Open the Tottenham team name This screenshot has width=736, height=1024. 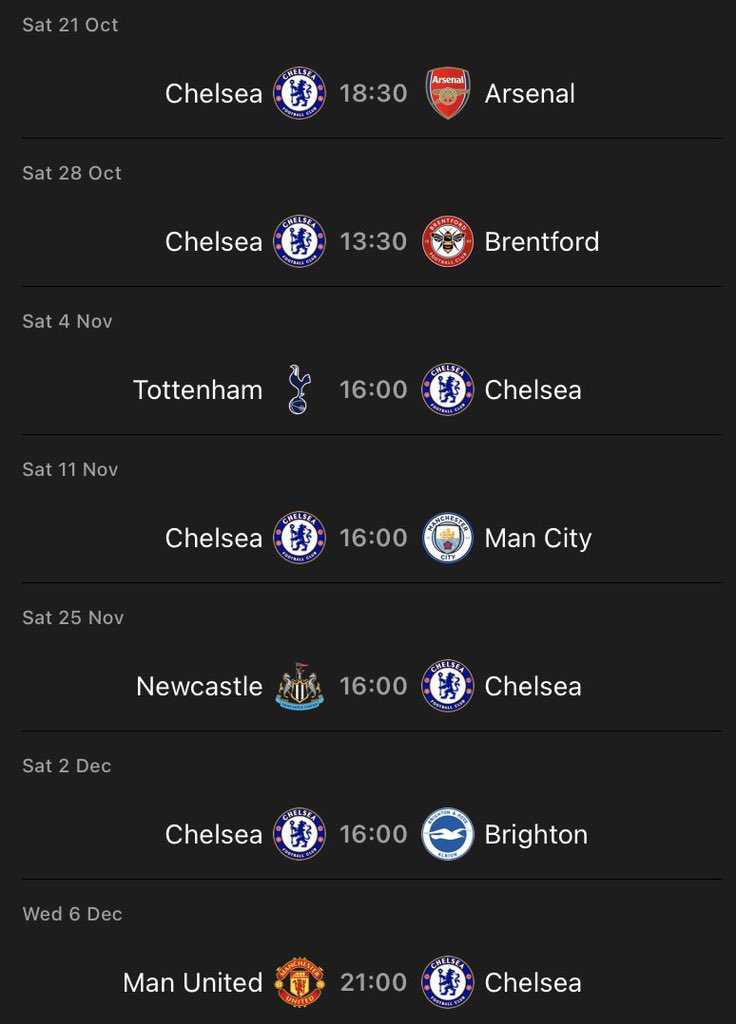click(198, 390)
